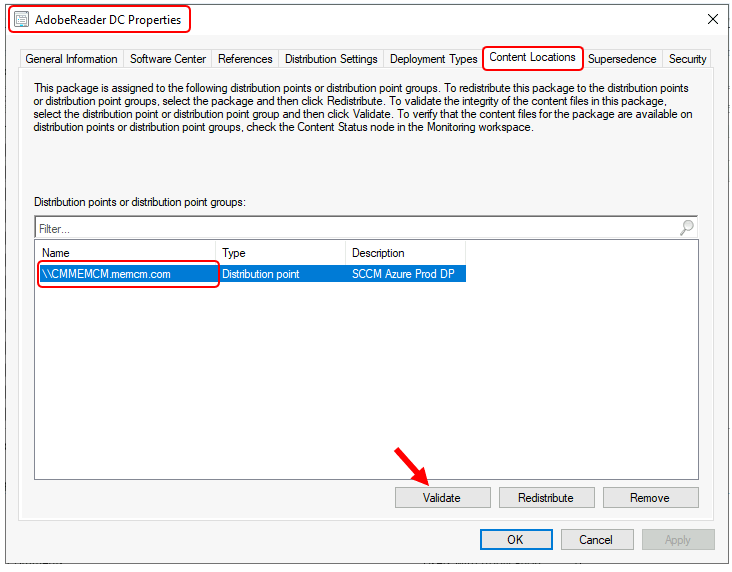Viewport: 732px width, 572px height.
Task: Open the References tab
Action: 245,59
